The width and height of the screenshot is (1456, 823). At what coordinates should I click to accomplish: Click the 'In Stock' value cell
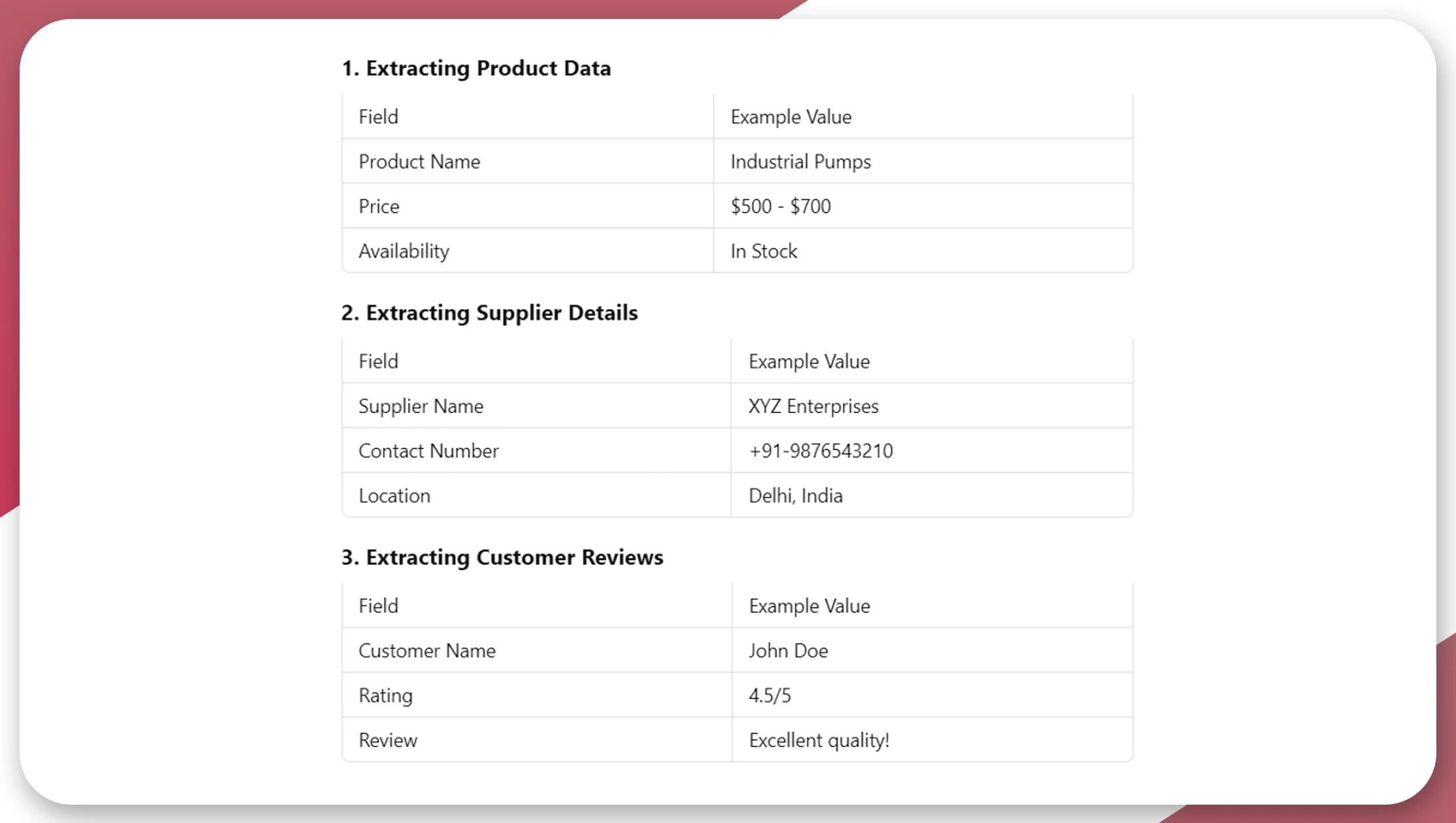coord(764,251)
